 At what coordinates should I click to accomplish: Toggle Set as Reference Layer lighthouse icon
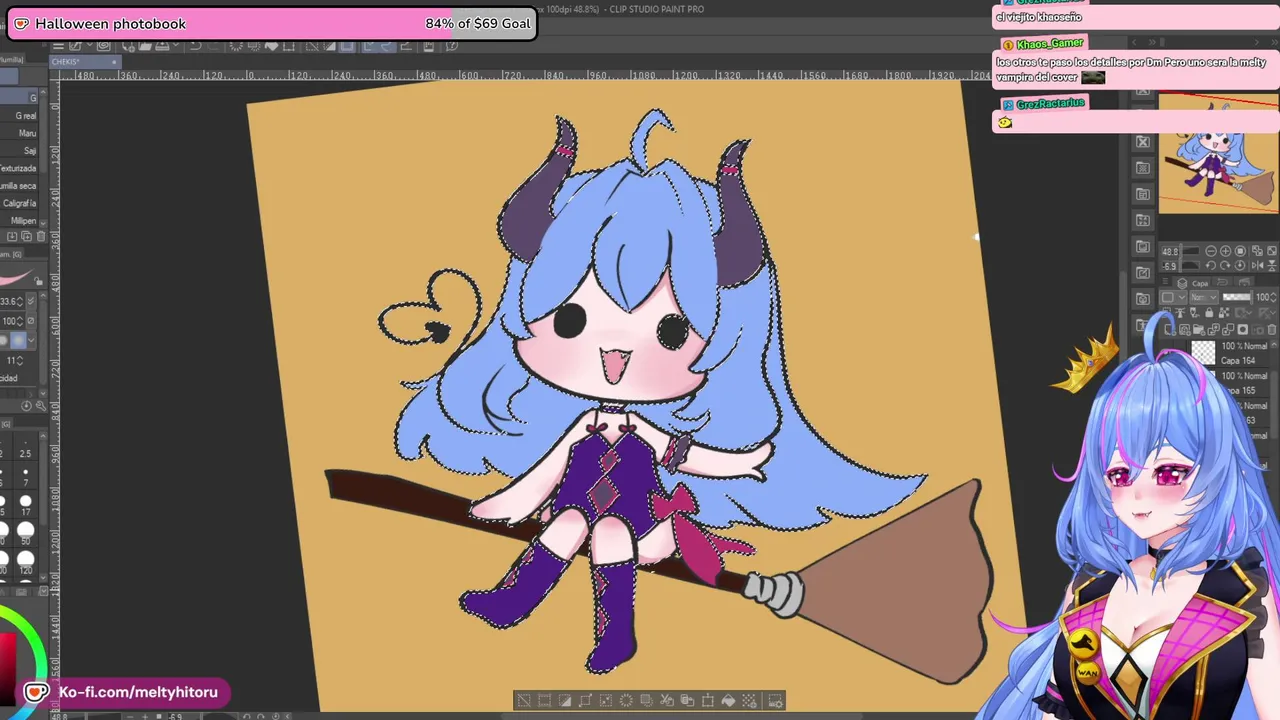click(x=1180, y=312)
